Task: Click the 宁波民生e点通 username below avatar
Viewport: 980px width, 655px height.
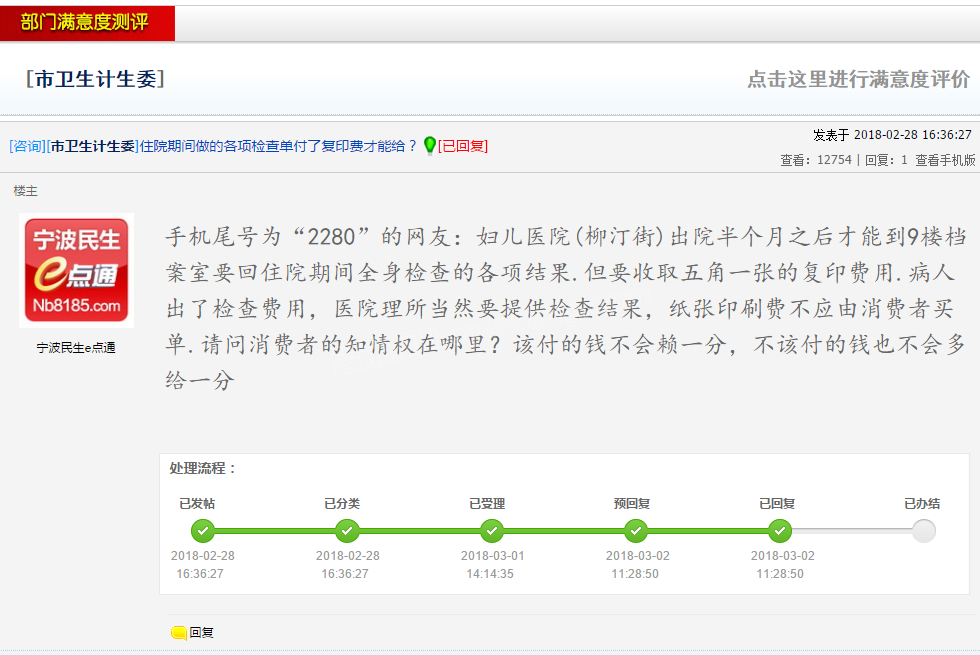Action: [x=76, y=348]
